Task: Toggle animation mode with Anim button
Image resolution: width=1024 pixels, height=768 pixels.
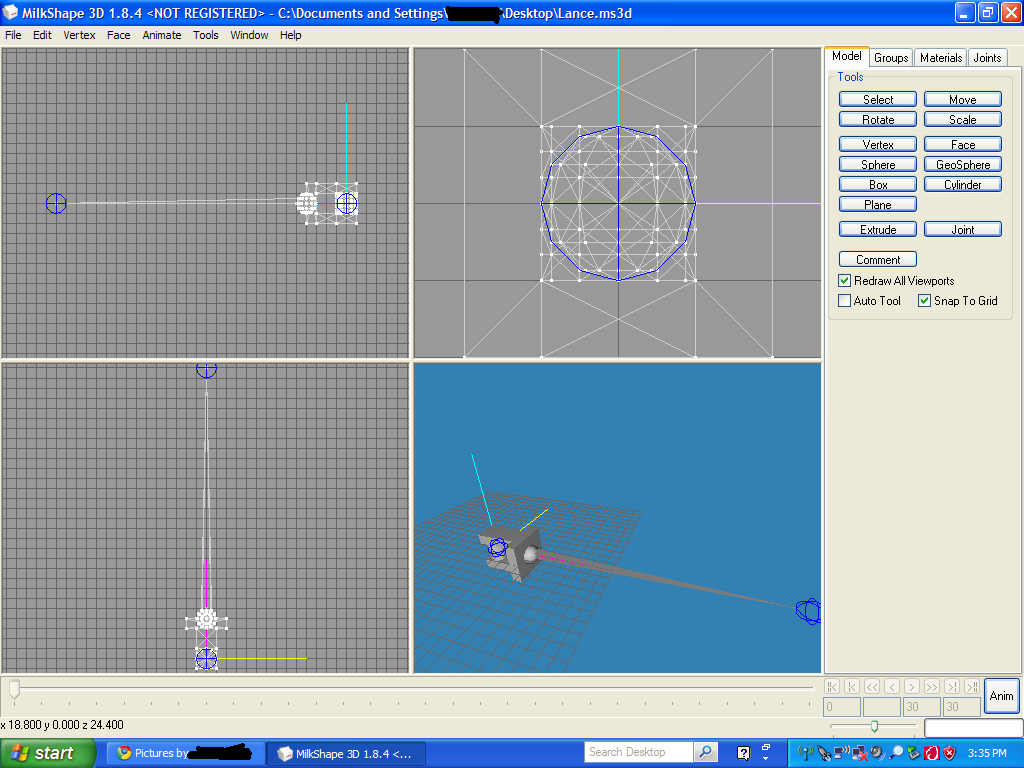Action: pyautogui.click(x=1001, y=695)
